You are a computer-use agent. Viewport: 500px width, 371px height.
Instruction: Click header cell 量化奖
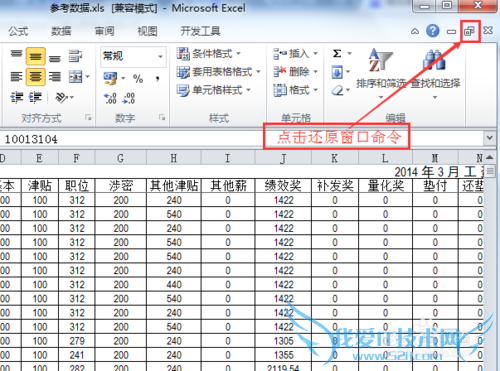click(385, 186)
